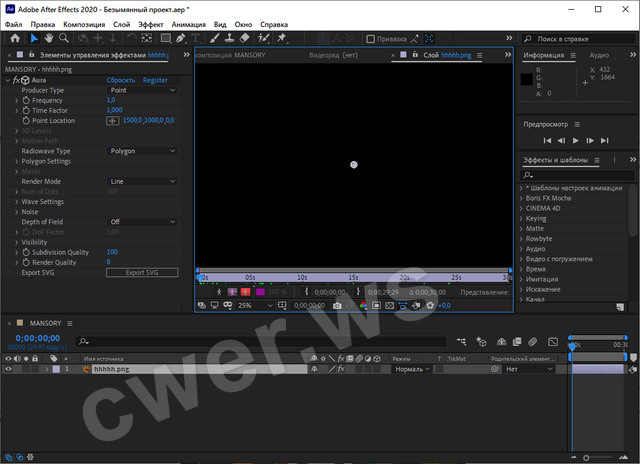Switch to the Композиция MANSORY tab
The image size is (640, 464).
229,55
